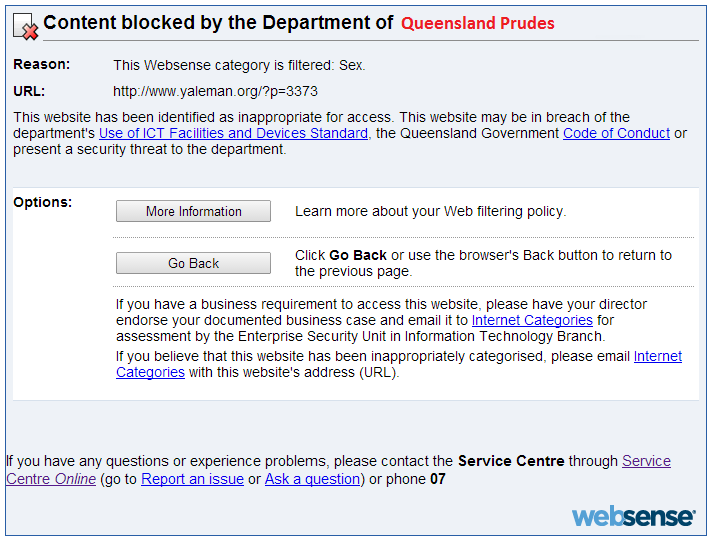711x540 pixels.
Task: Click the Websense logo
Action: 633,516
